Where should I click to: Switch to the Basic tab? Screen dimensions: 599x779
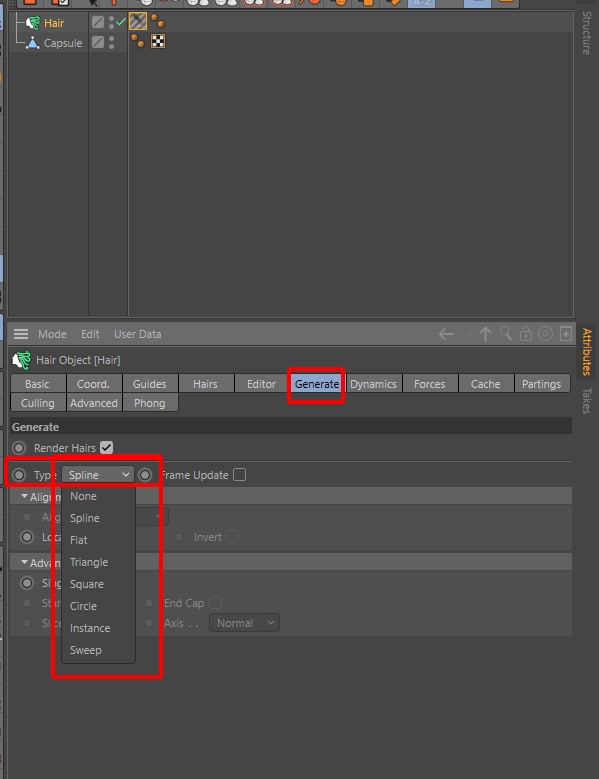pos(38,384)
